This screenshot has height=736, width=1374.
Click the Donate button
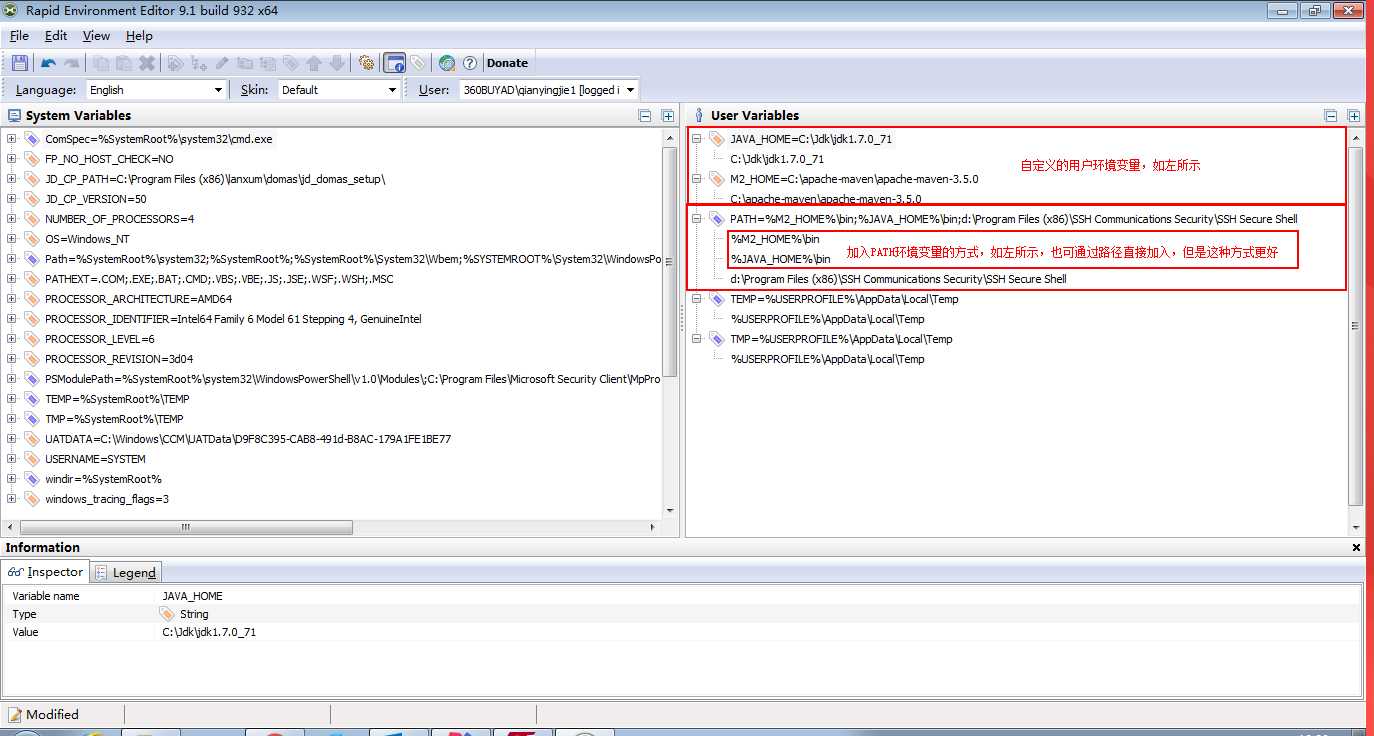point(507,63)
